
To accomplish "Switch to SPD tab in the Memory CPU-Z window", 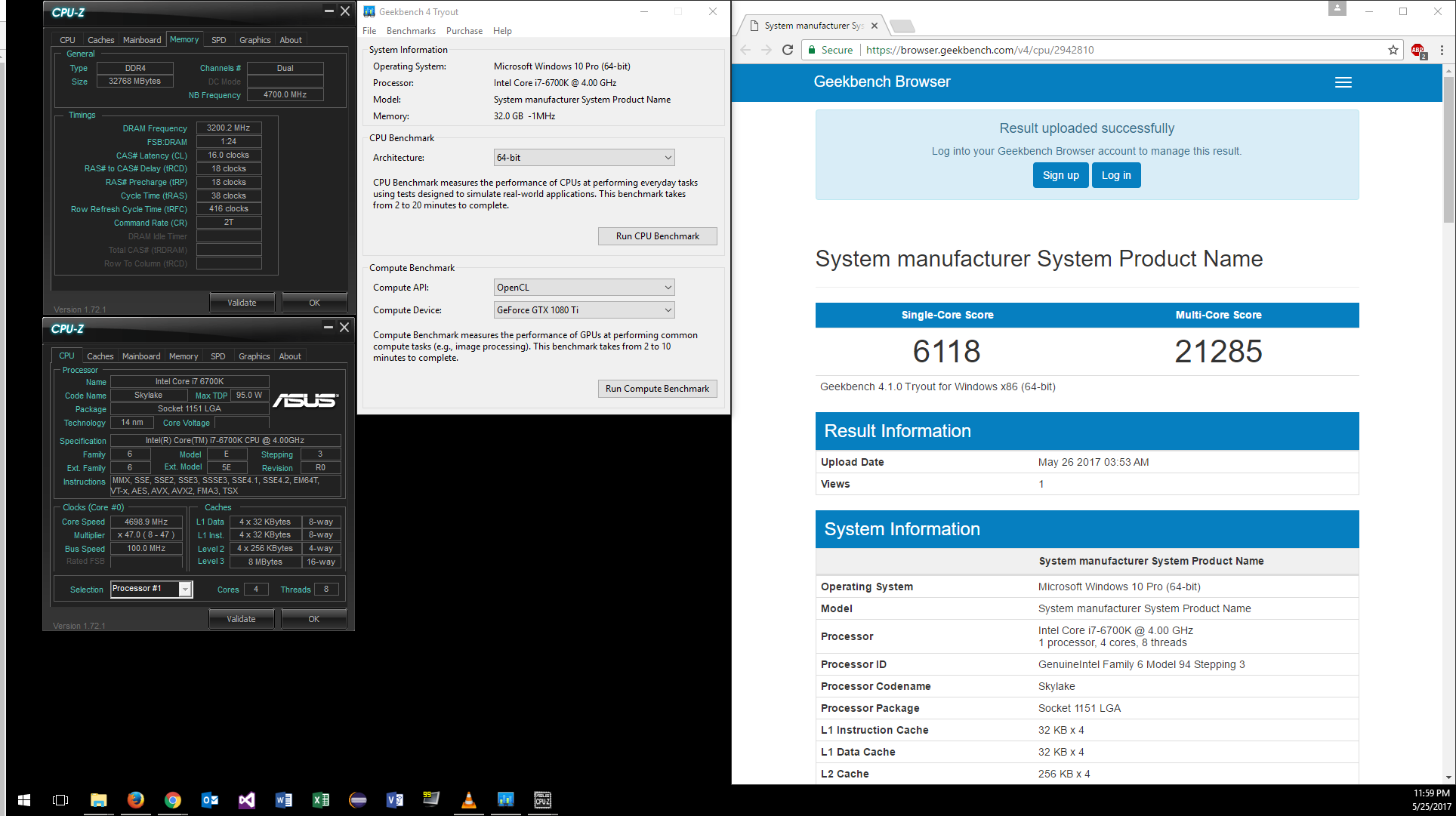I will (219, 40).
